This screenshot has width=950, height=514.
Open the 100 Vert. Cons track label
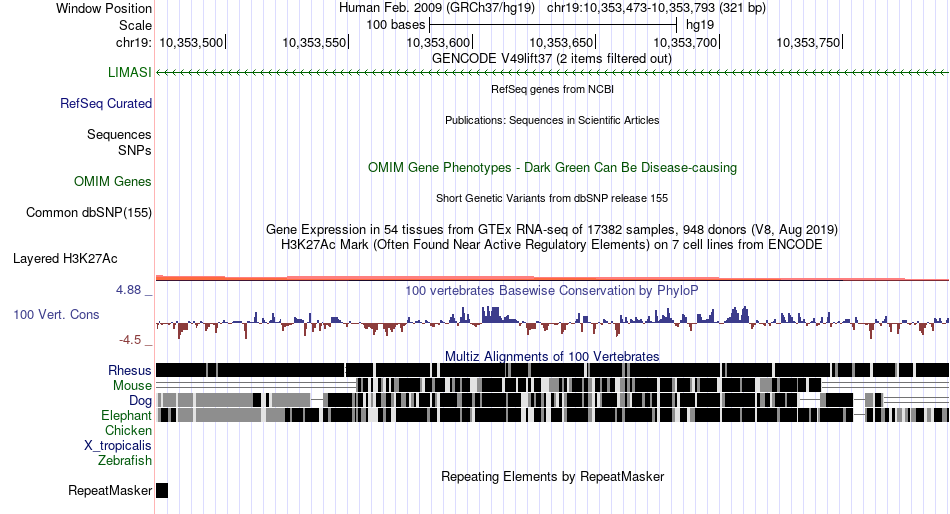[x=56, y=315]
